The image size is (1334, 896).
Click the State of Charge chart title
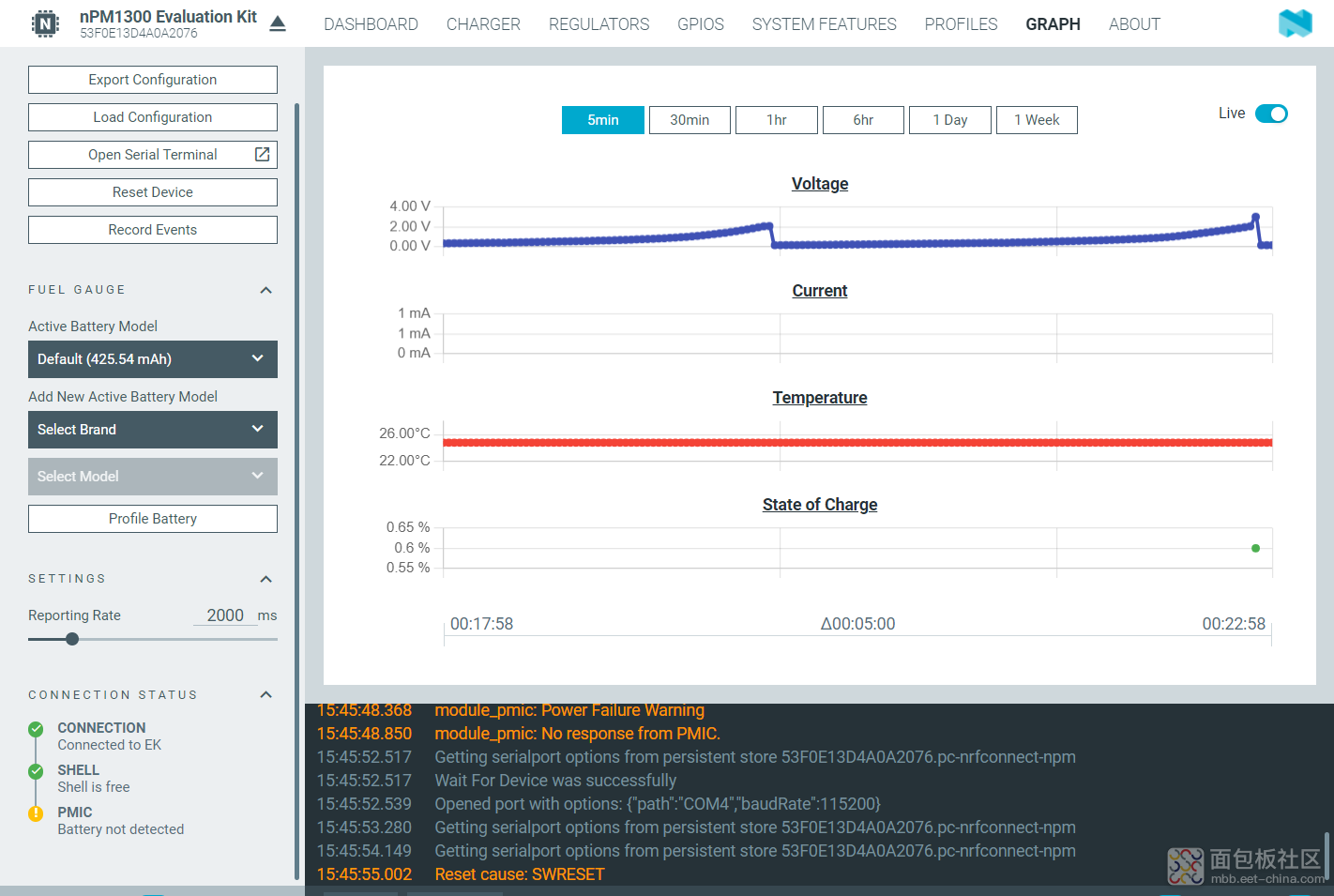click(x=820, y=505)
